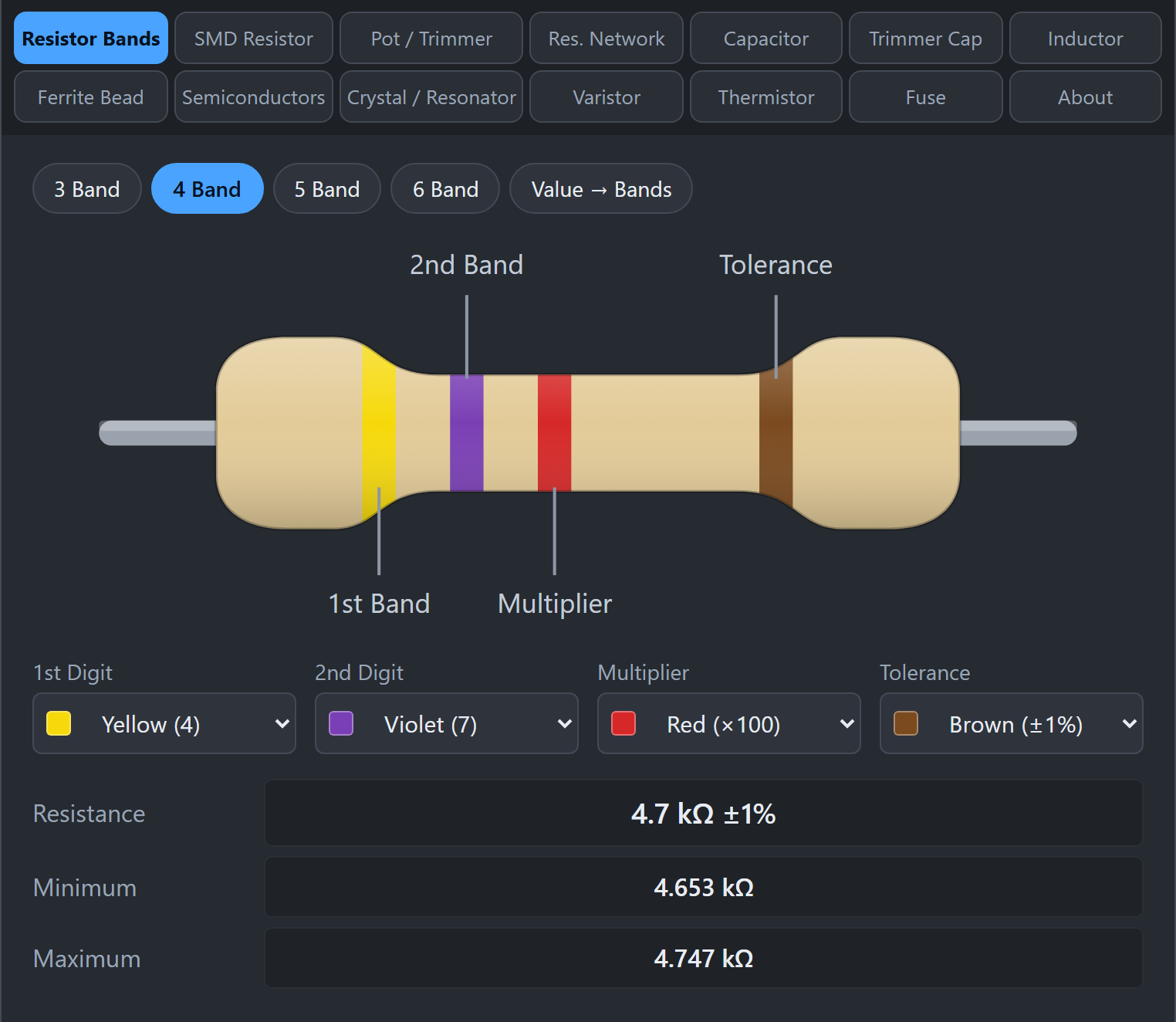Screen dimensions: 1176x1022
Task: Select the Inductor tab
Action: click(x=1086, y=38)
